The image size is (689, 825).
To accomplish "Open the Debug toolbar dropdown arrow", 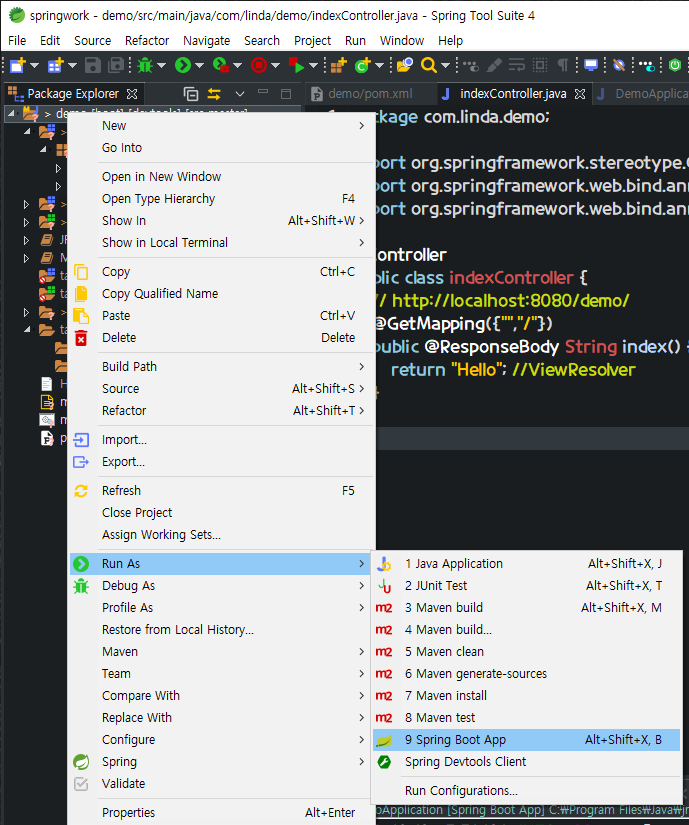I will 161,65.
